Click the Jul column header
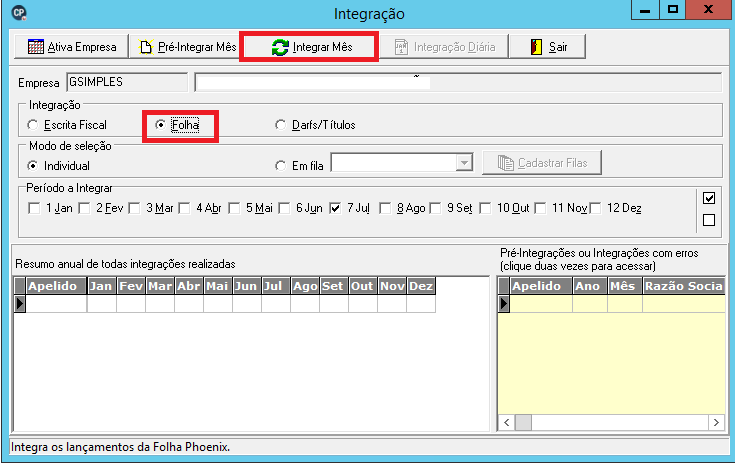735x464 pixels. pyautogui.click(x=276, y=286)
